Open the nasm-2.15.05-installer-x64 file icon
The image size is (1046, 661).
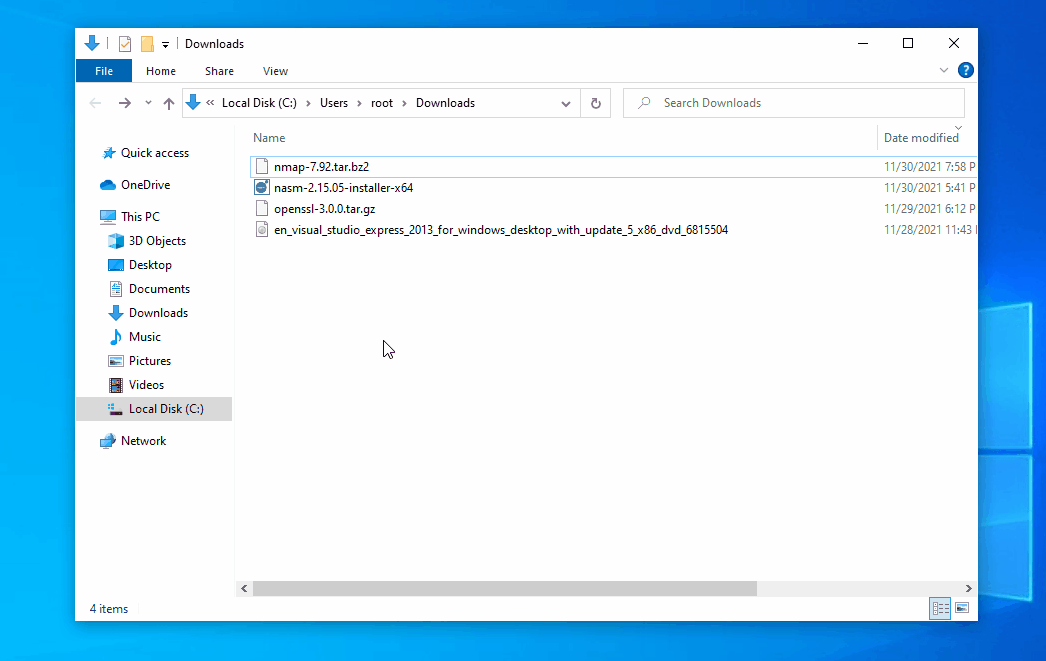pos(262,188)
